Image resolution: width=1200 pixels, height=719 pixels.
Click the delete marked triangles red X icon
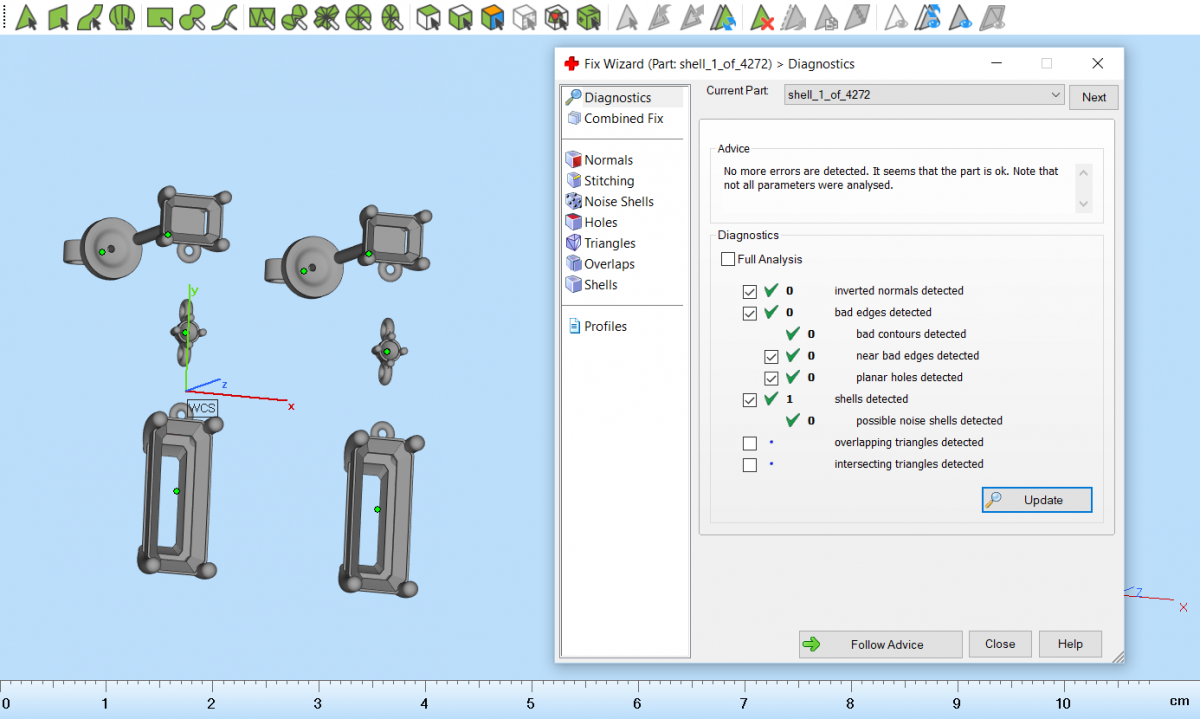[763, 17]
